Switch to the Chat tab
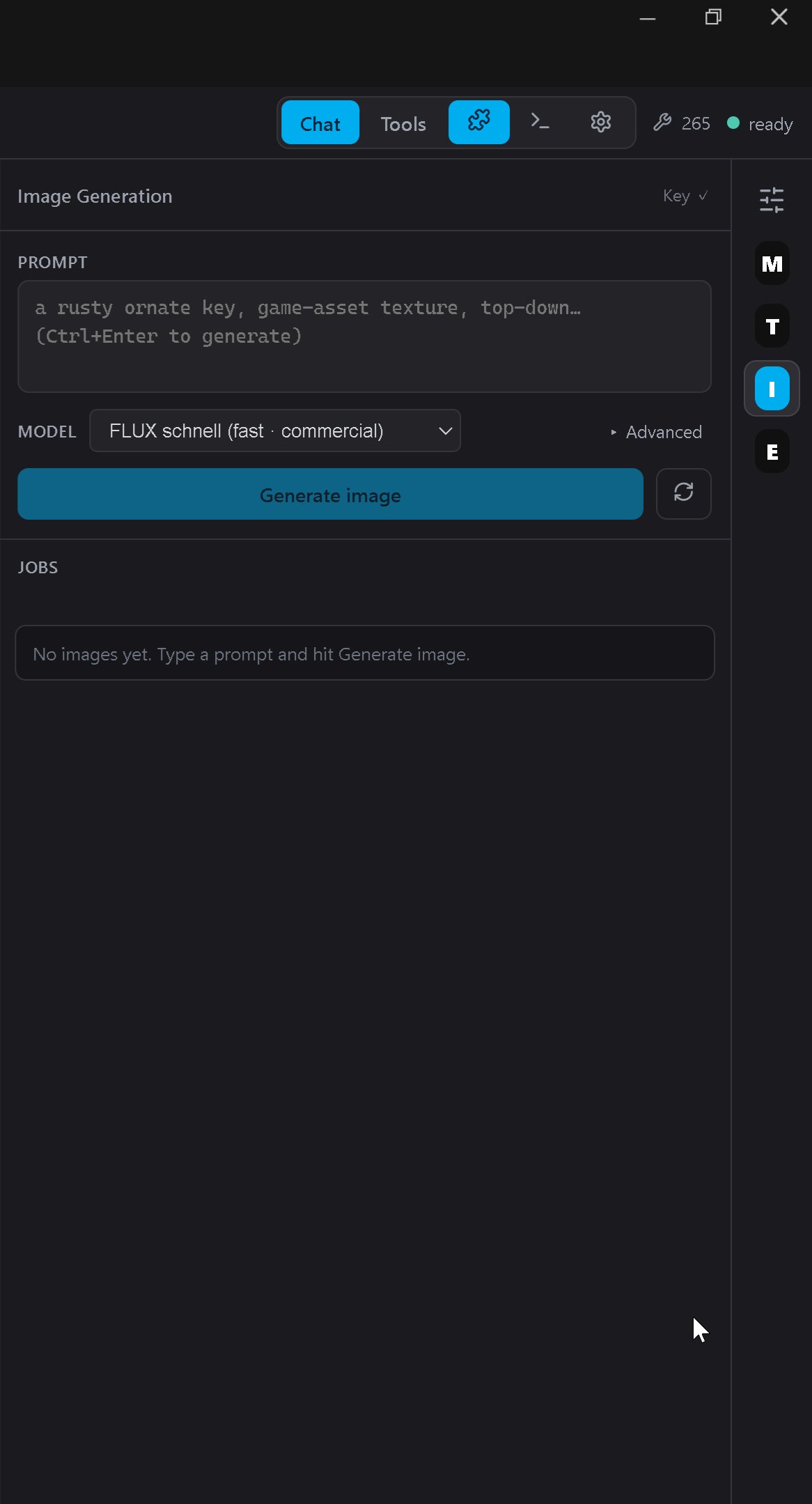 coord(320,123)
